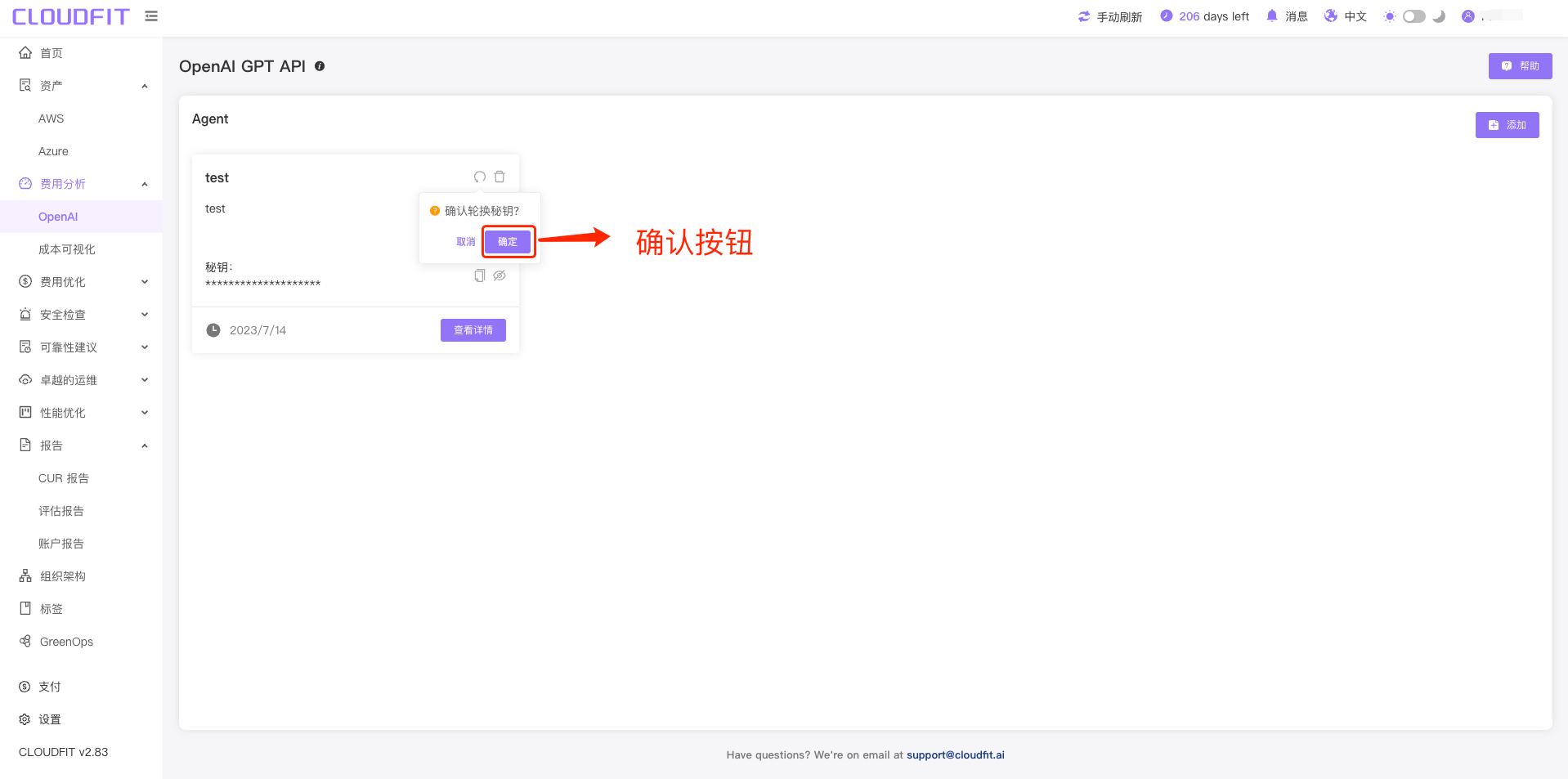
Task: Open the 消息 notification bell
Action: tap(1272, 16)
